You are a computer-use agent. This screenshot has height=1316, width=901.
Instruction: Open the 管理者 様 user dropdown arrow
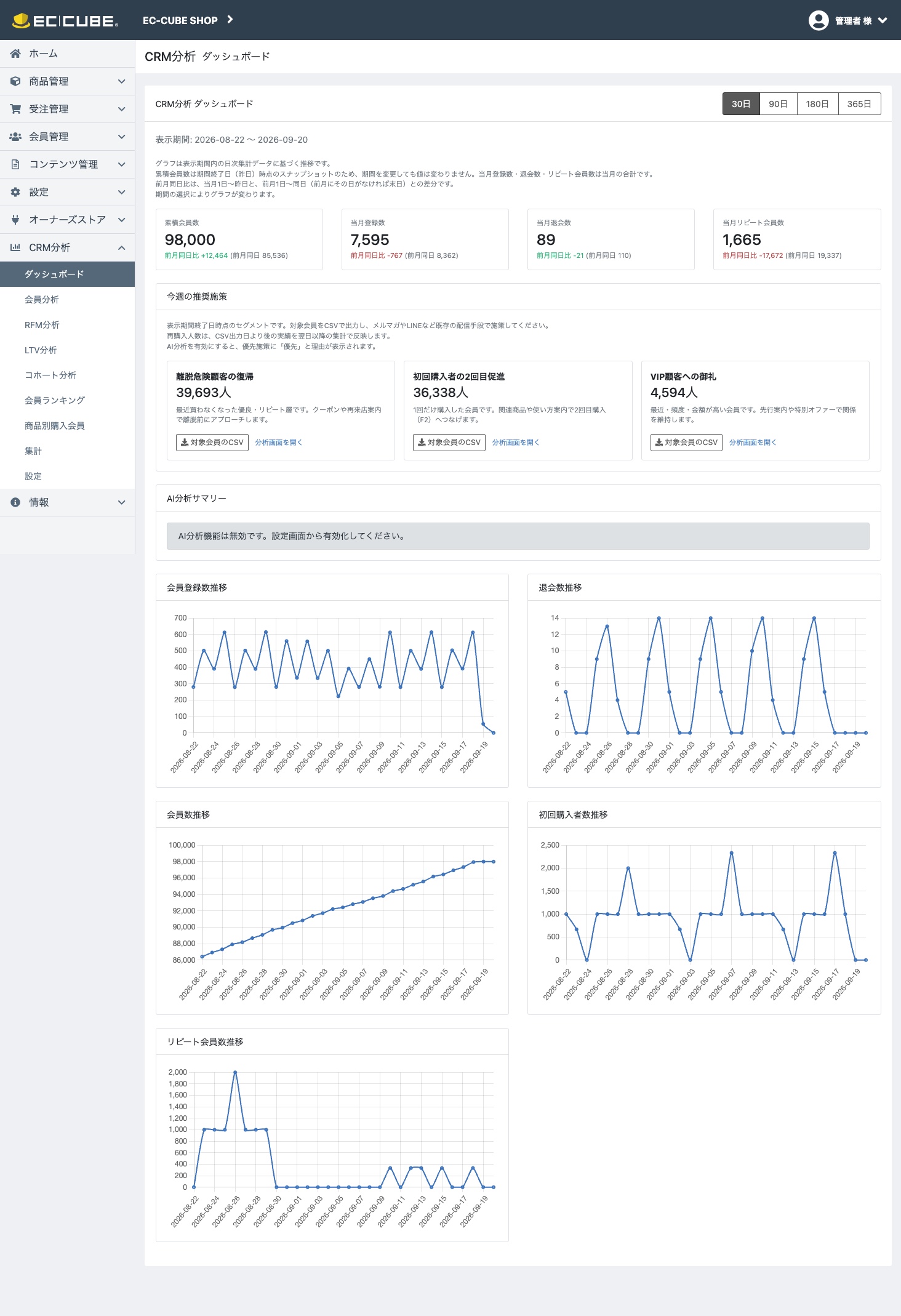(883, 20)
